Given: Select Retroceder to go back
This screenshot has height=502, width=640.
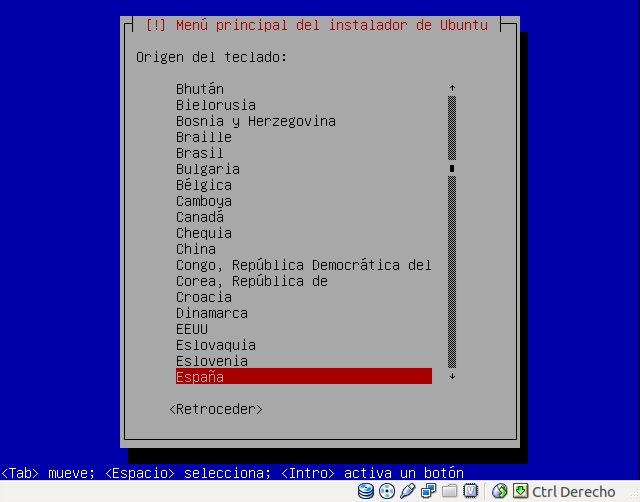Looking at the screenshot, I should pos(216,409).
